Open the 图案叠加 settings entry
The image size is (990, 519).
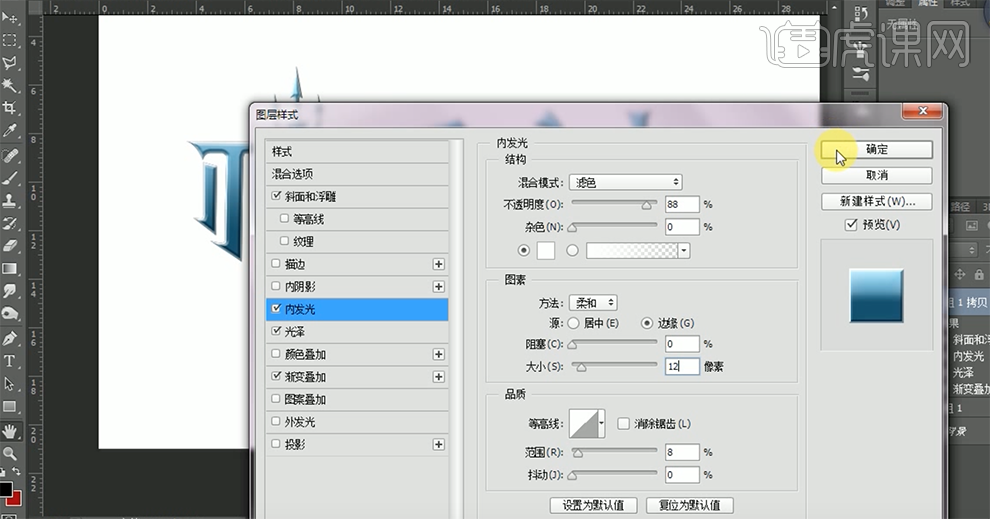click(x=357, y=399)
